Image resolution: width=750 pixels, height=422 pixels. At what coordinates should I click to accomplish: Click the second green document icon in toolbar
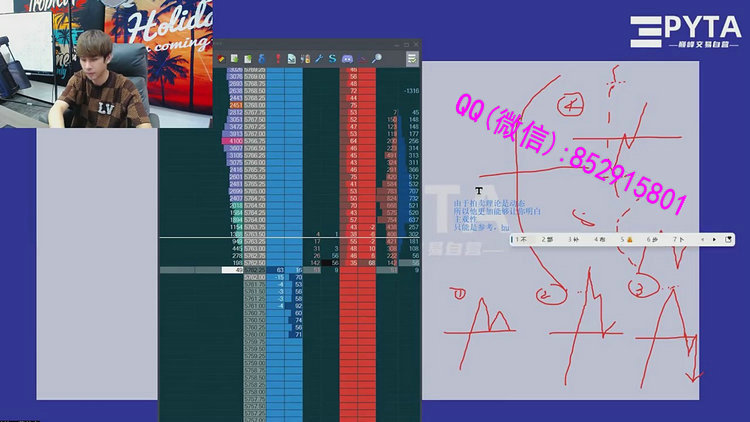[248, 59]
